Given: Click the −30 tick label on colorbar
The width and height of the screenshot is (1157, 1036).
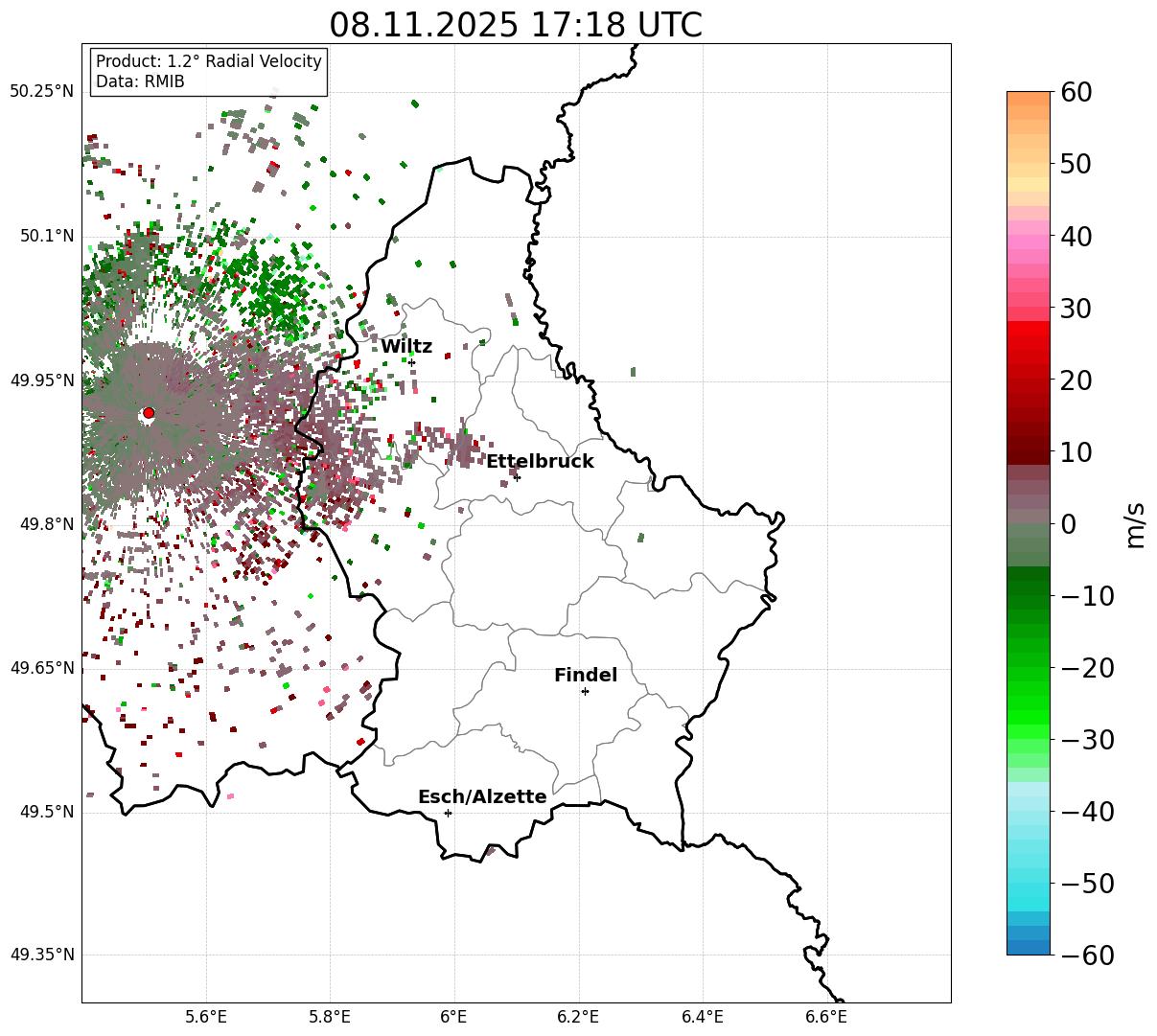Looking at the screenshot, I should 1087,740.
